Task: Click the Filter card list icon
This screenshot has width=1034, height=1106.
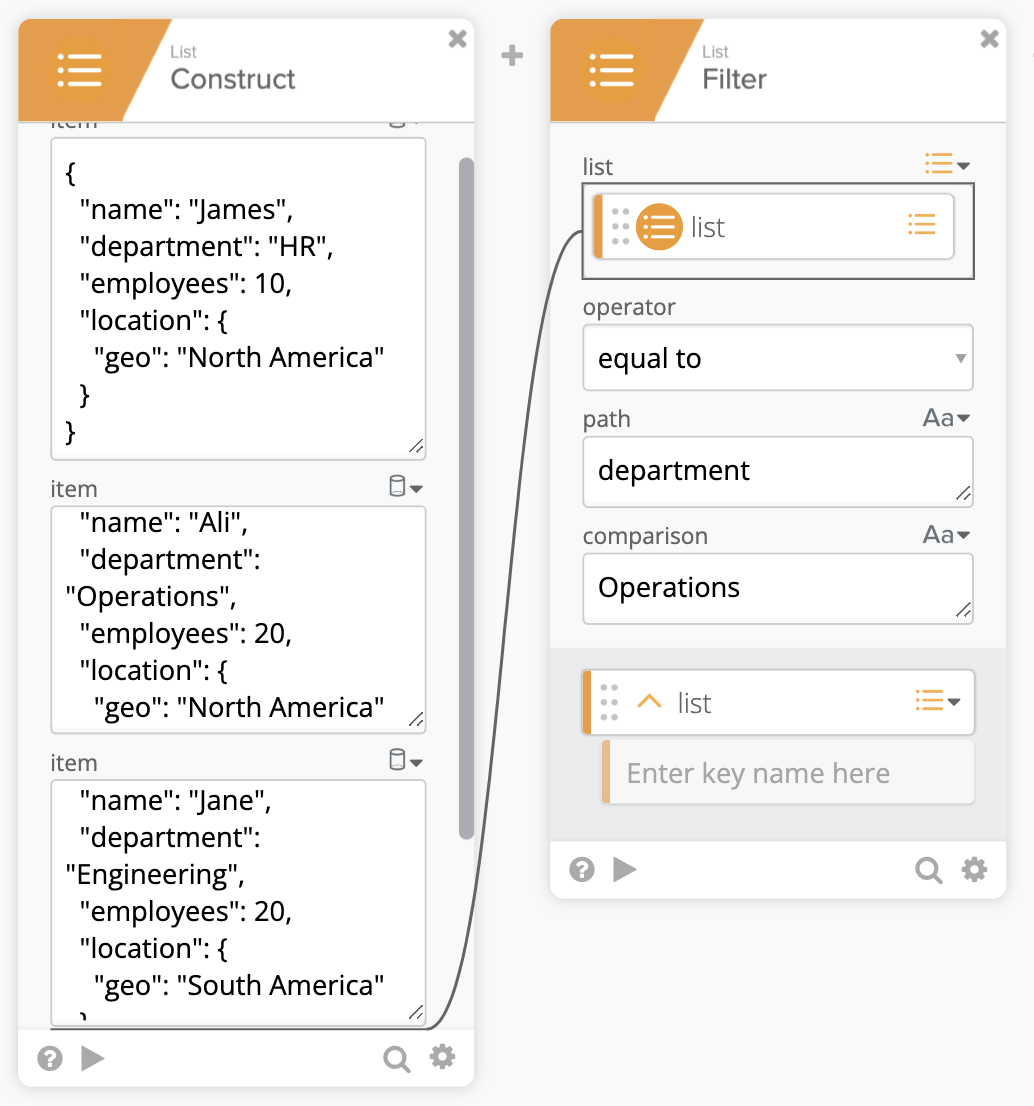Action: pos(611,71)
